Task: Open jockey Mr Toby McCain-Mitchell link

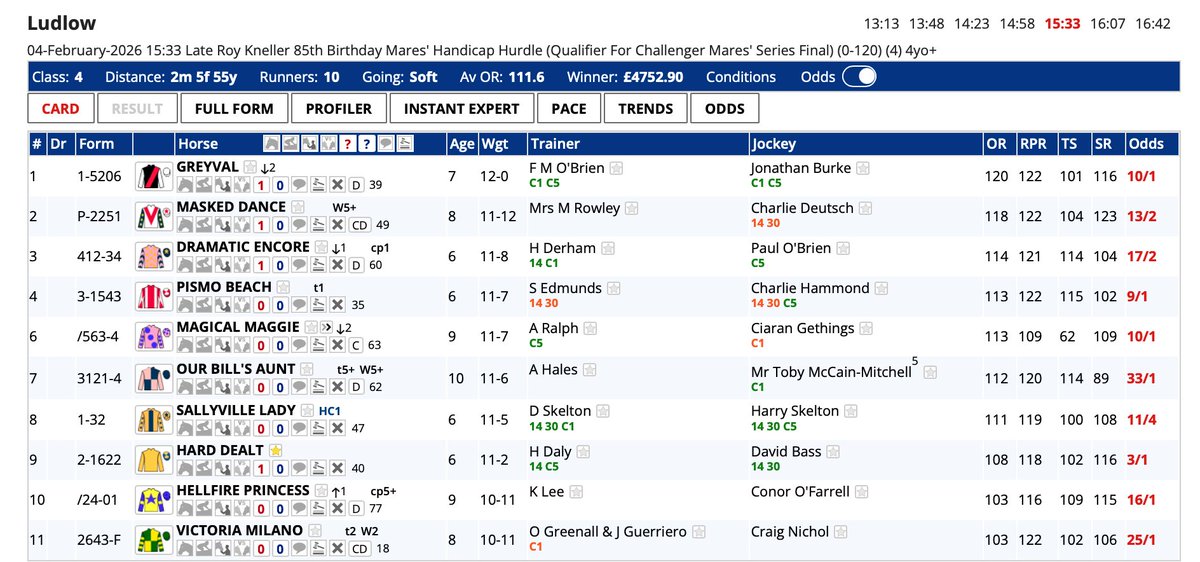Action: [x=831, y=372]
